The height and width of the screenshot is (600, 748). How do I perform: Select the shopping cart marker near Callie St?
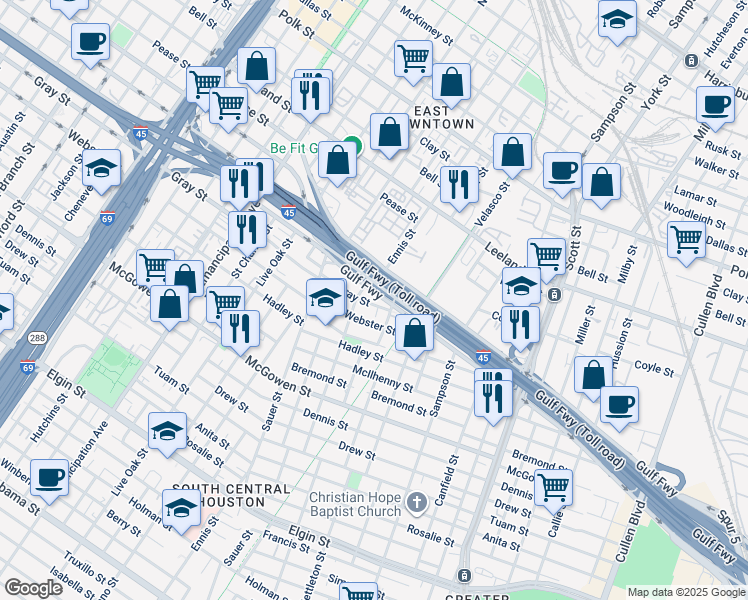(x=554, y=489)
